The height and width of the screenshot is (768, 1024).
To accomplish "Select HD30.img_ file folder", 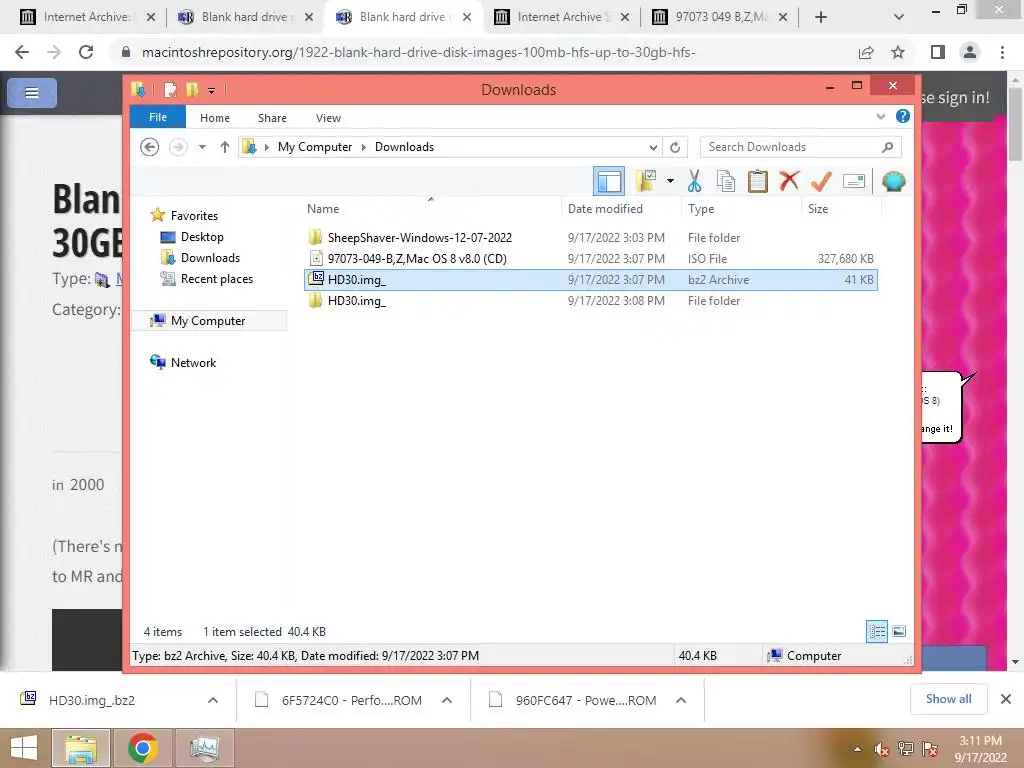I will pos(591,300).
